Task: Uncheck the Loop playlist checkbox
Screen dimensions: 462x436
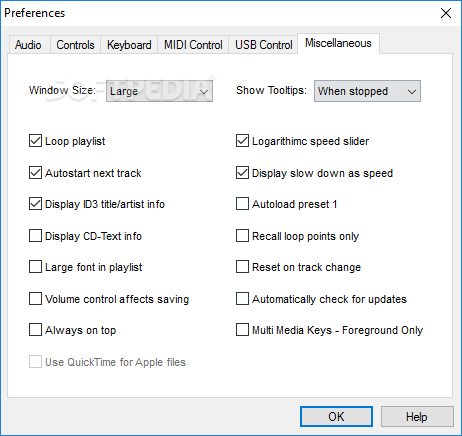Action: (x=35, y=141)
